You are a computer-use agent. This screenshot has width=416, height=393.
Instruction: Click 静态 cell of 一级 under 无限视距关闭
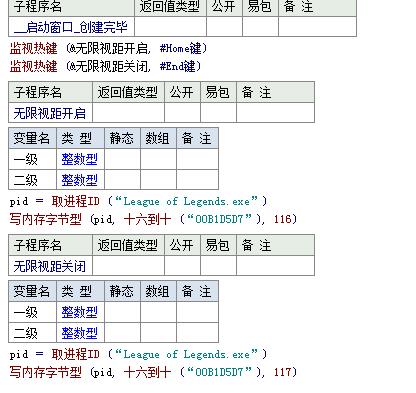tap(122, 312)
